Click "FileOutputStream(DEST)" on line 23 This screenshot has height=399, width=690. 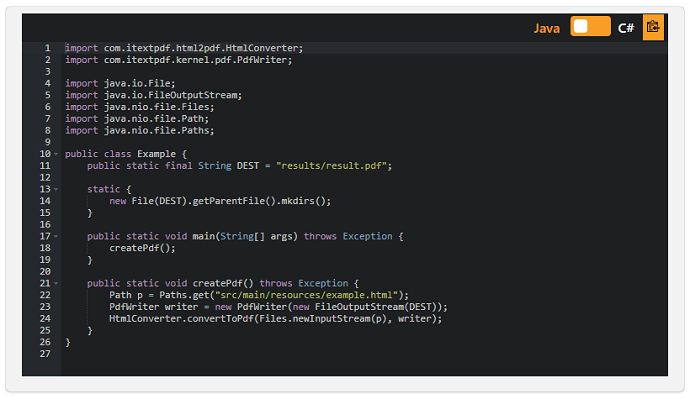point(375,307)
